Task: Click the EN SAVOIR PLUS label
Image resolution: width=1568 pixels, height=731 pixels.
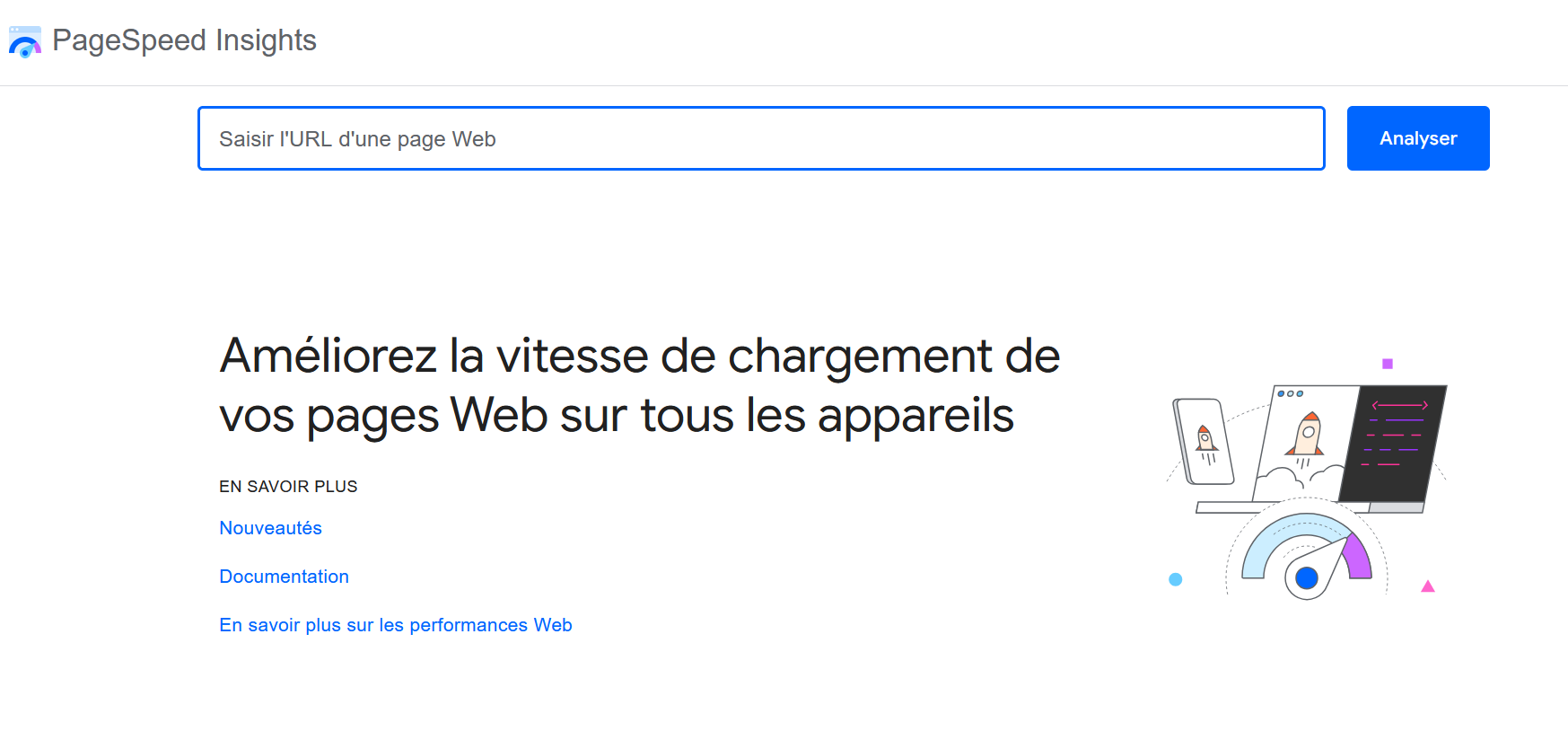Action: tap(288, 487)
